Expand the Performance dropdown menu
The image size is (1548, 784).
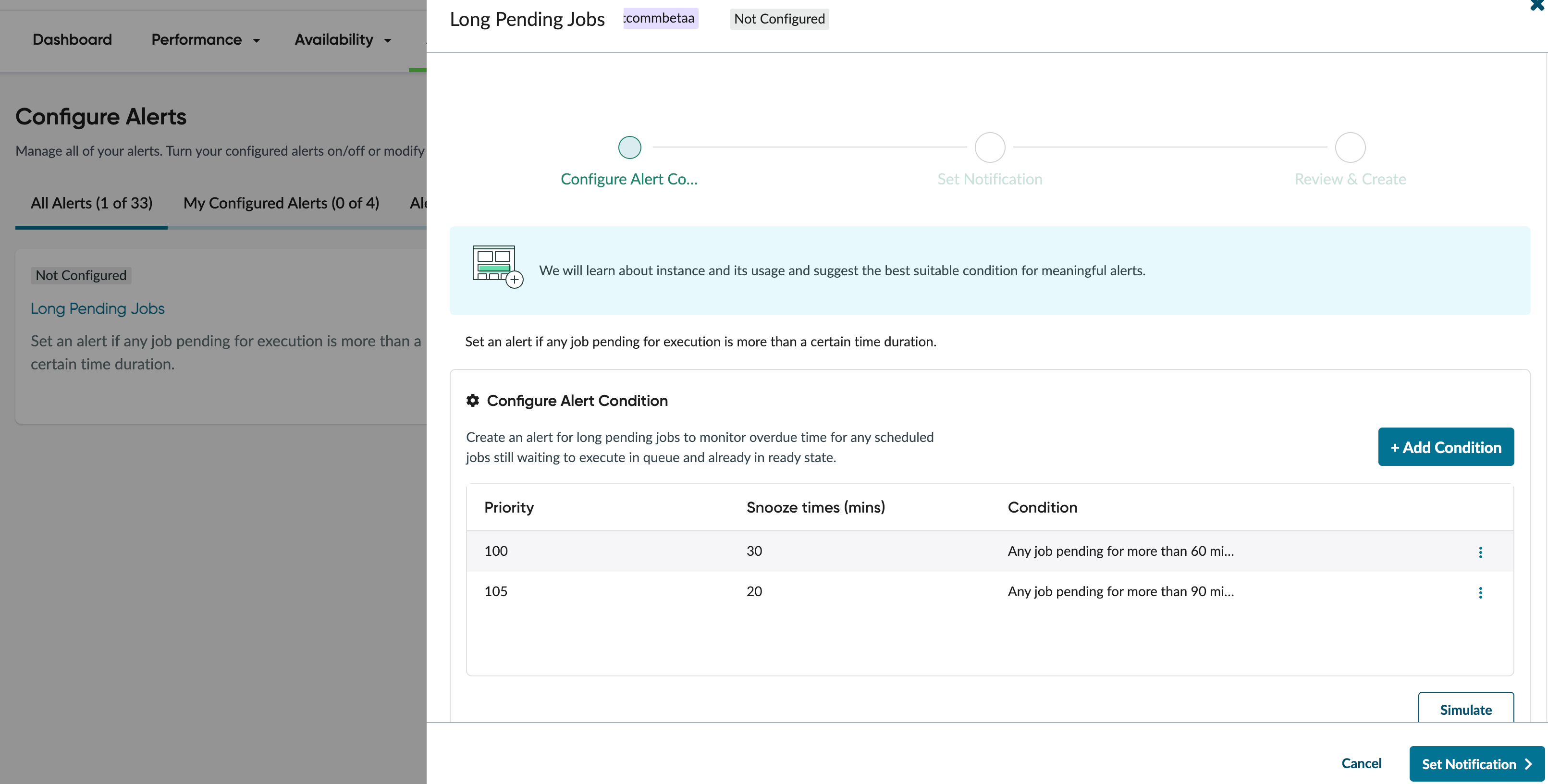(x=206, y=40)
